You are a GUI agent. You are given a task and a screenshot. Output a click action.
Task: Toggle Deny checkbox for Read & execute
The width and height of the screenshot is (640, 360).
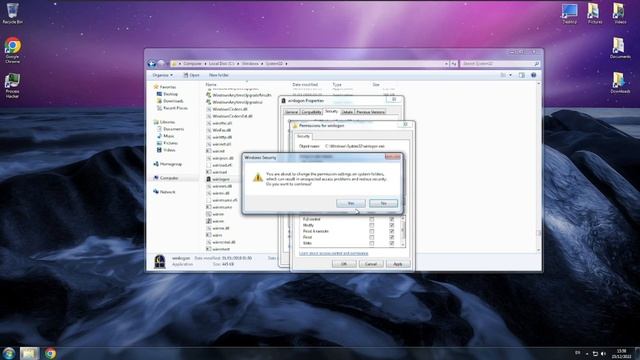392,231
